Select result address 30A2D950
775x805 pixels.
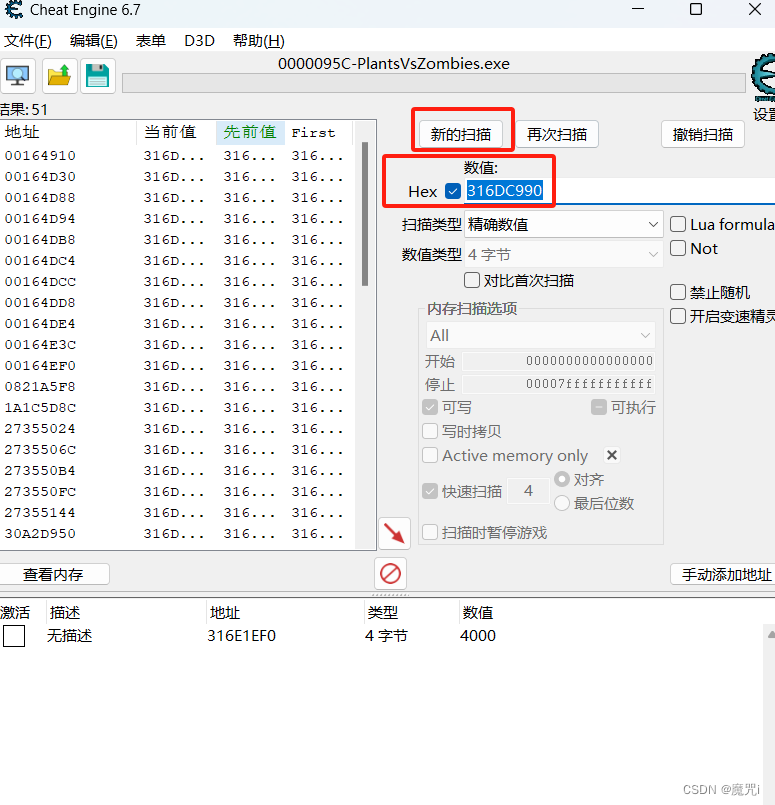pos(40,534)
